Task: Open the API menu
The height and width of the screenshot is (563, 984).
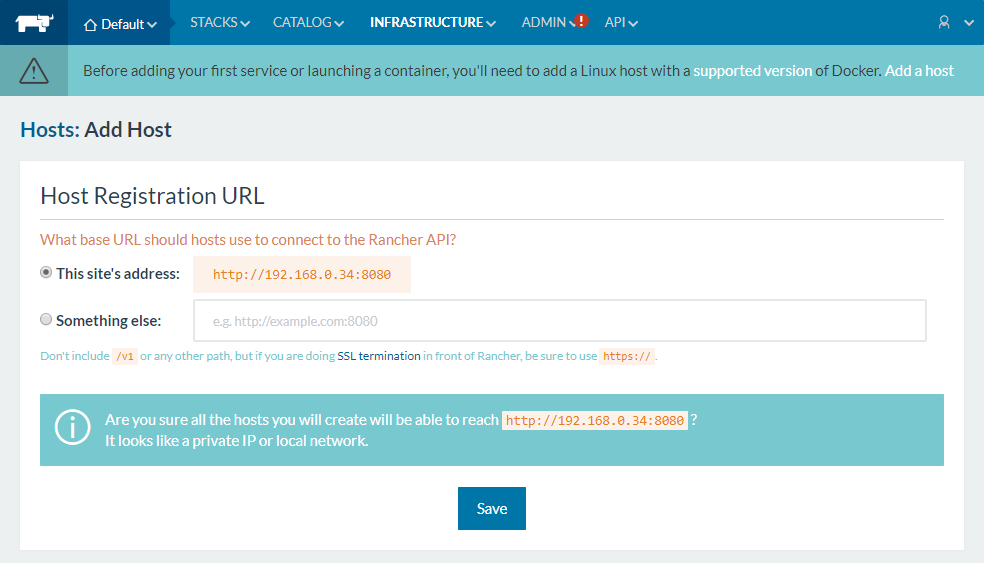Action: 621,22
